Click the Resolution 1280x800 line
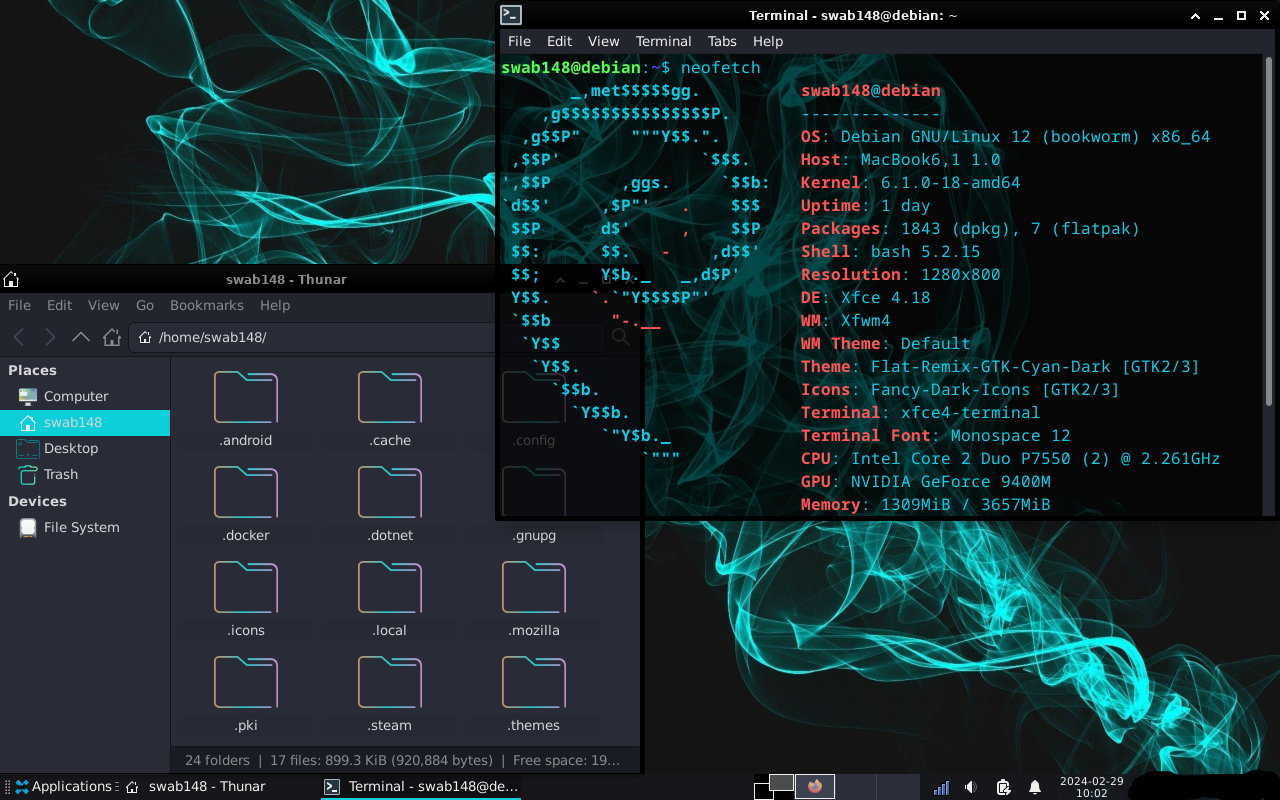Screen dimensions: 1280x800 900,275
